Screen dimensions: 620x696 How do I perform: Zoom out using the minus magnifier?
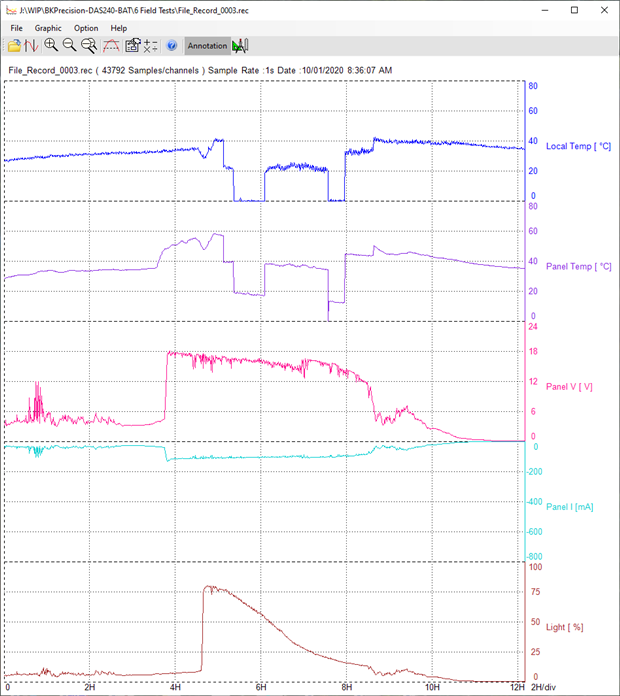(70, 46)
